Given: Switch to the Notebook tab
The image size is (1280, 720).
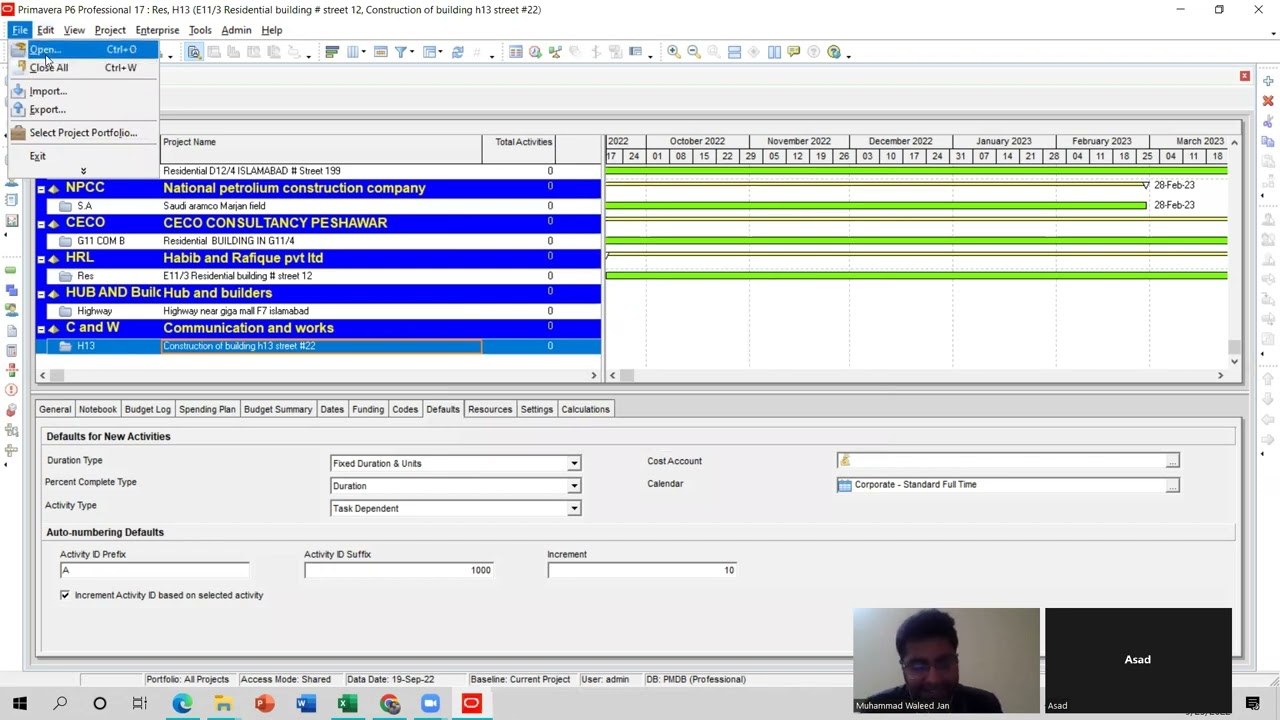Looking at the screenshot, I should click(x=98, y=409).
